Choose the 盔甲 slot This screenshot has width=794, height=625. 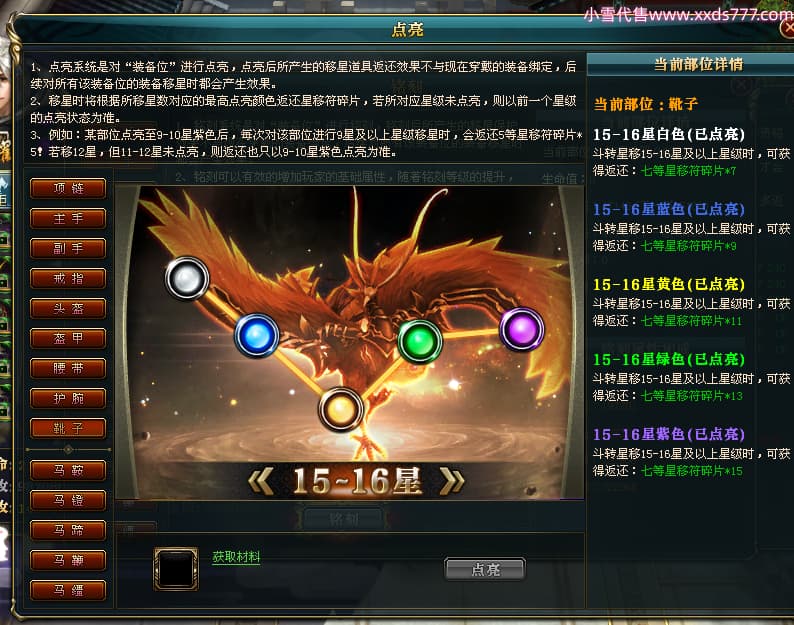(68, 338)
